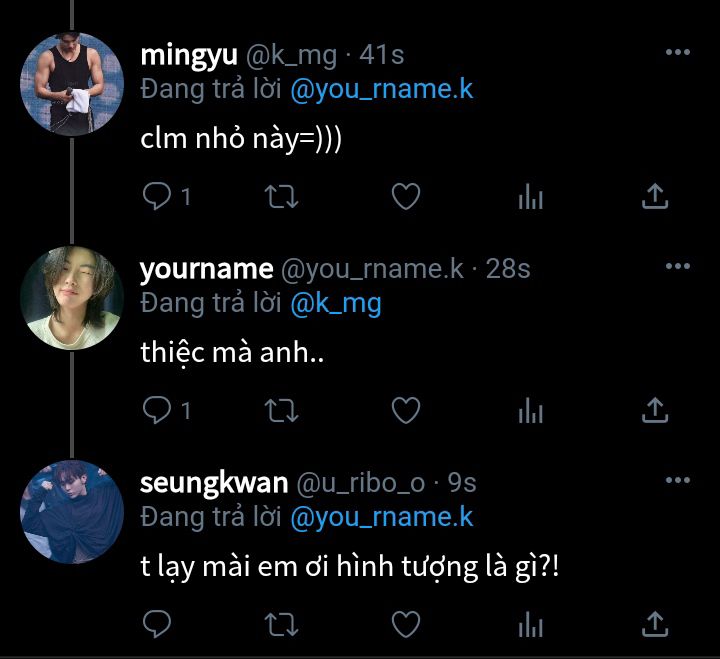Retweet mingyu's "clm nhỏ này" tweet
The width and height of the screenshot is (720, 659).
coord(282,197)
